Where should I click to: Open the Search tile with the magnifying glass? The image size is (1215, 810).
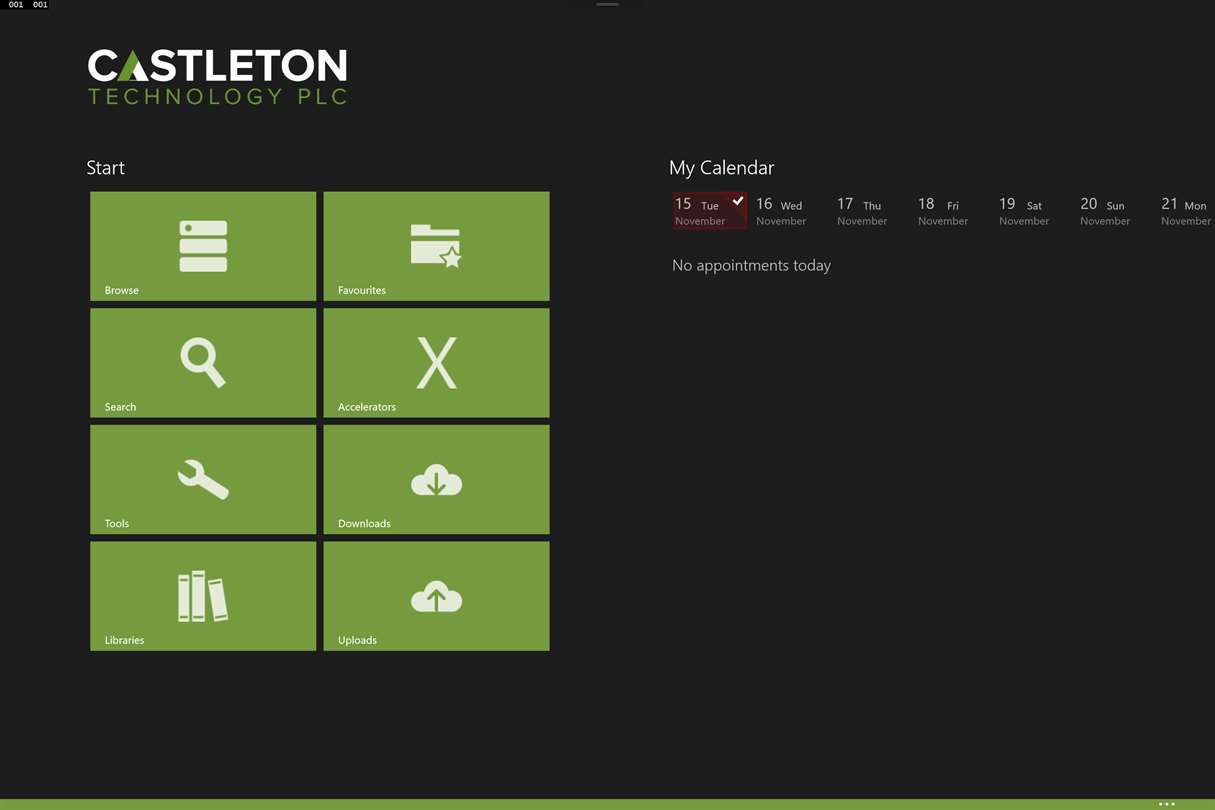tap(203, 363)
